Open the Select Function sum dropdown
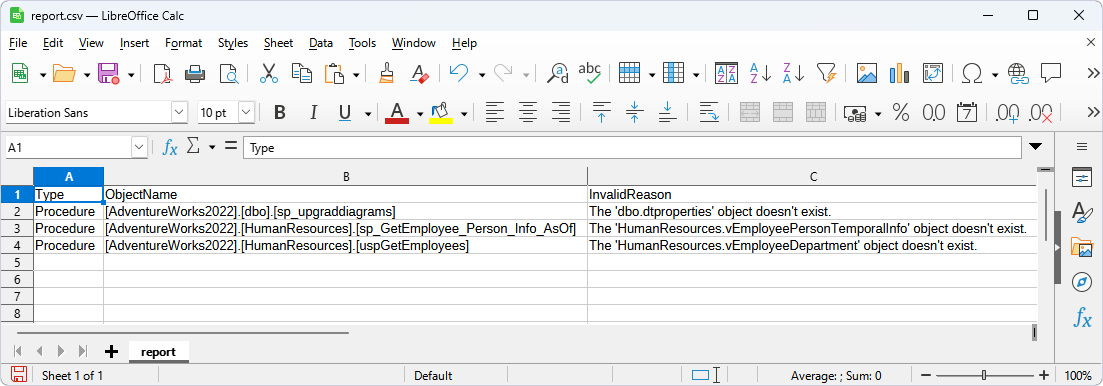This screenshot has height=386, width=1103. point(212,148)
